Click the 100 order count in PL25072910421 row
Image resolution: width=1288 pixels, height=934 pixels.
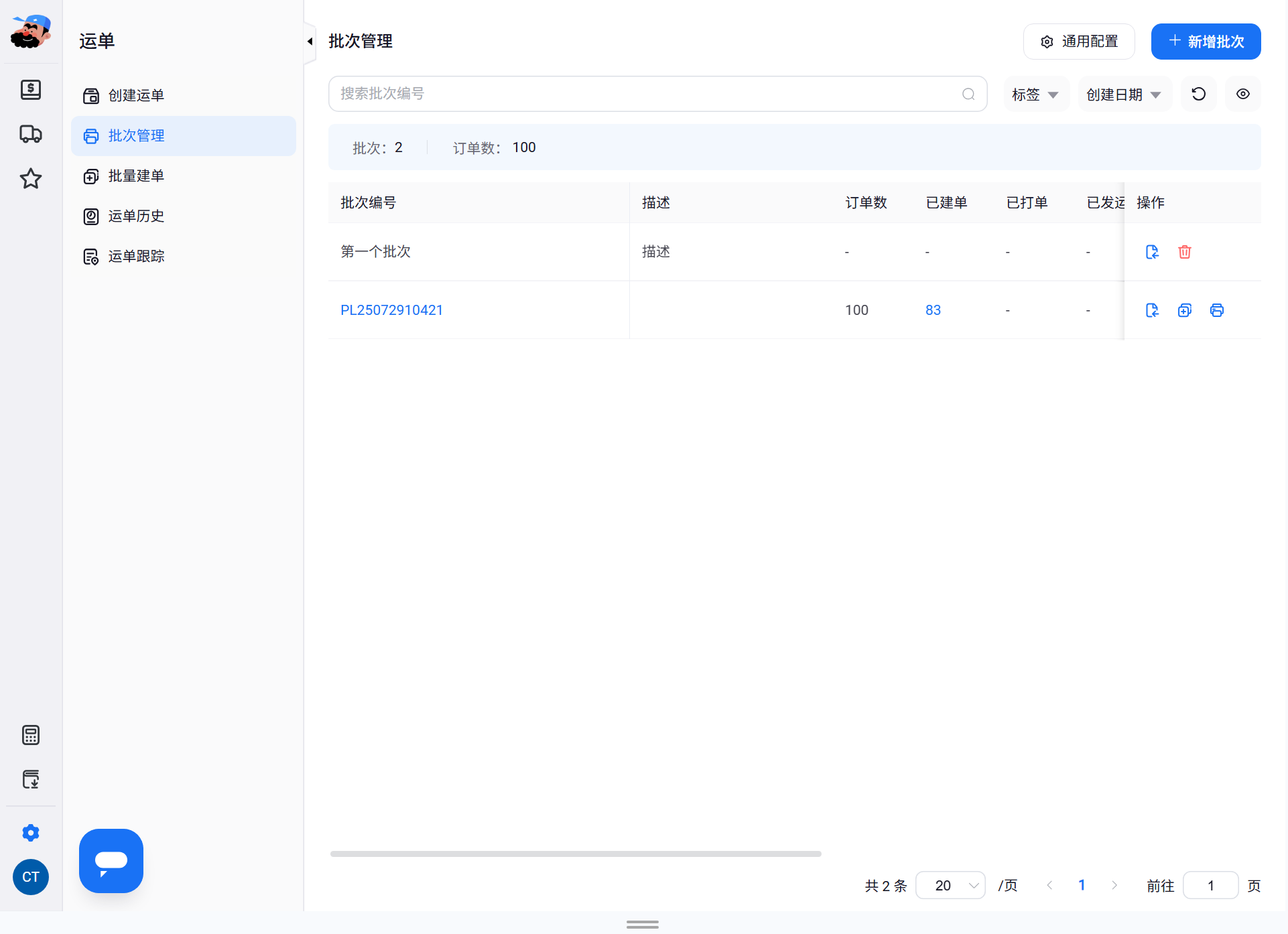coord(857,310)
